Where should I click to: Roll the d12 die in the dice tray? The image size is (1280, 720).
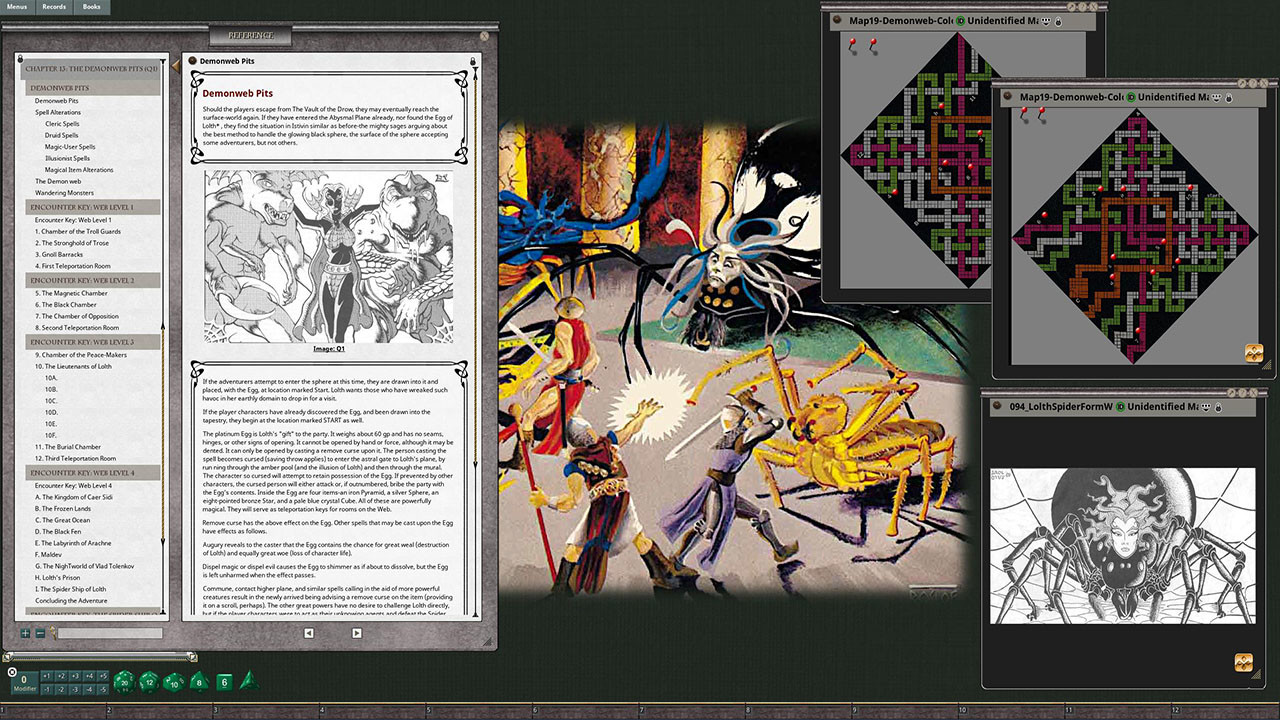click(x=148, y=682)
